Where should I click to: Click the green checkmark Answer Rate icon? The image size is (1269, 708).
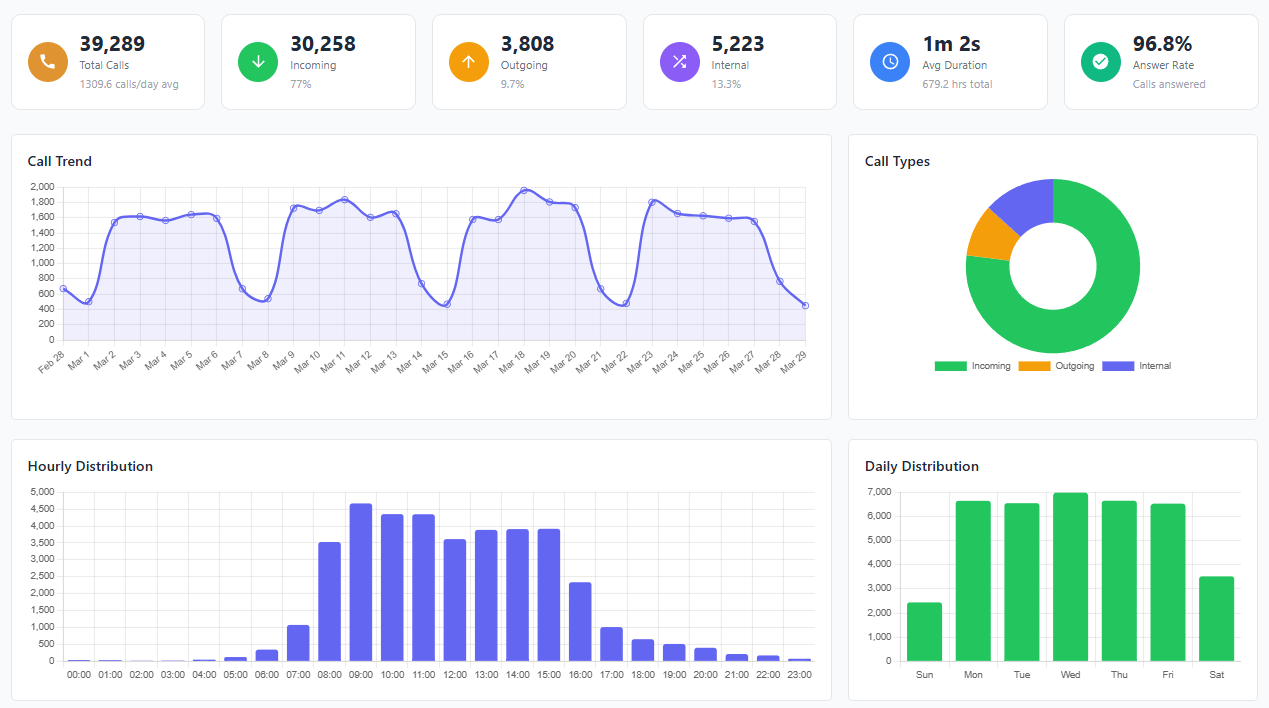tap(1100, 62)
